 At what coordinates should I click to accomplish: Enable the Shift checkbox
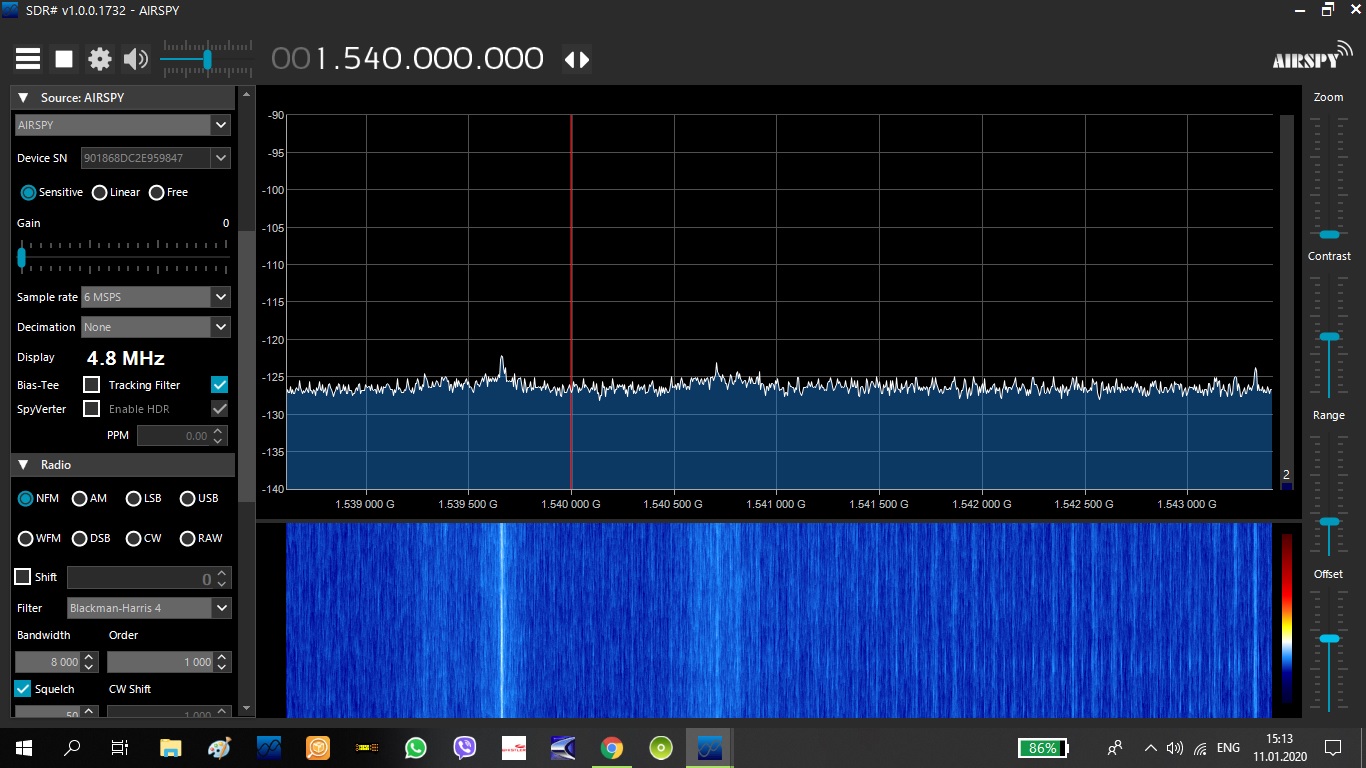[22, 577]
